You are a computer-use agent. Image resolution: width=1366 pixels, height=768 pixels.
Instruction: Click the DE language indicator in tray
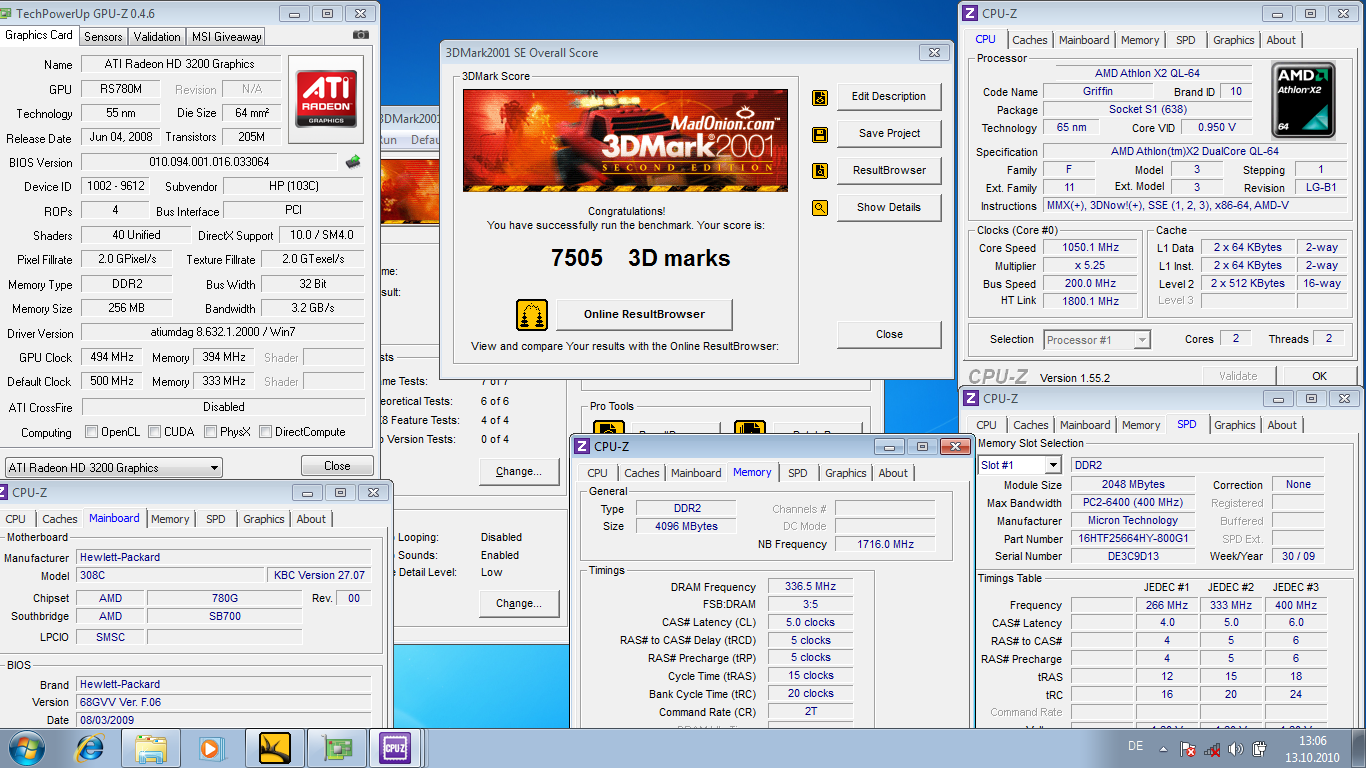click(x=1135, y=747)
